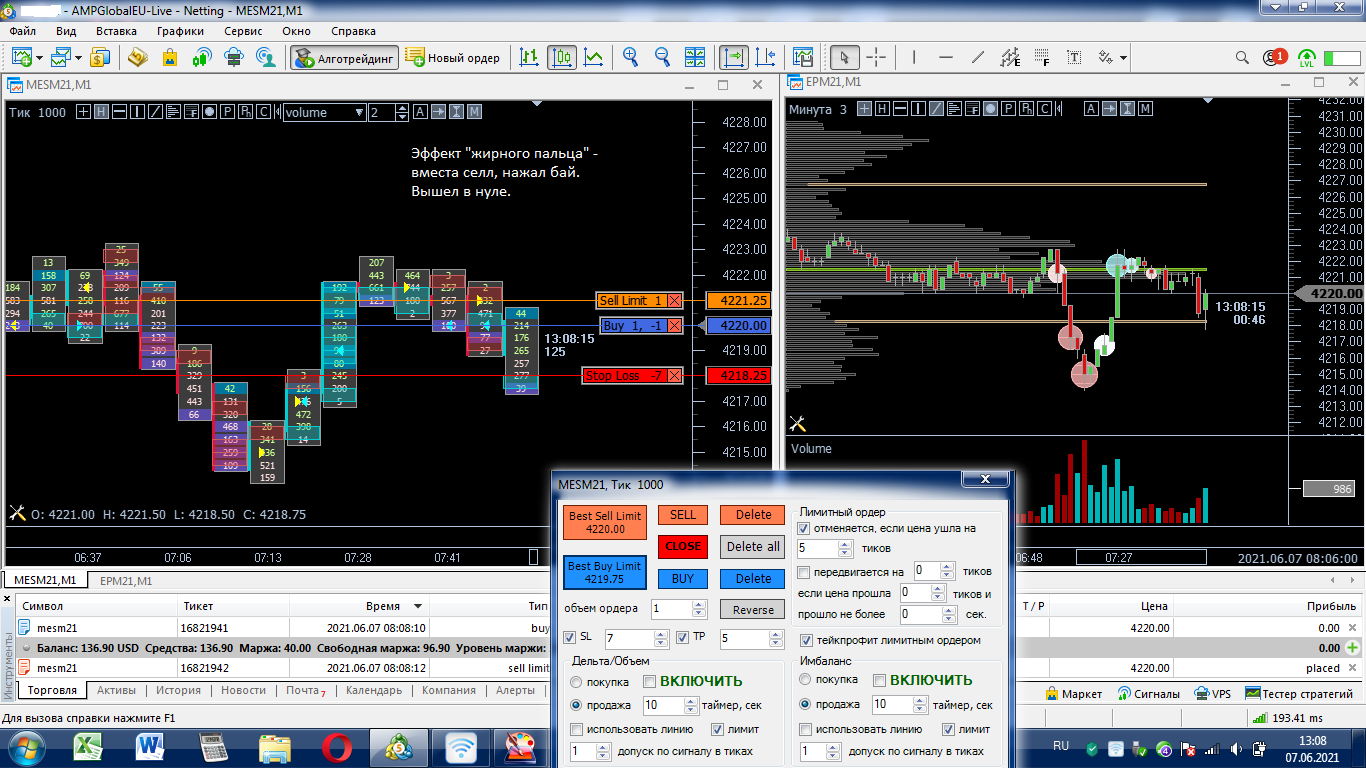Open the Вставка menu

click(x=116, y=31)
